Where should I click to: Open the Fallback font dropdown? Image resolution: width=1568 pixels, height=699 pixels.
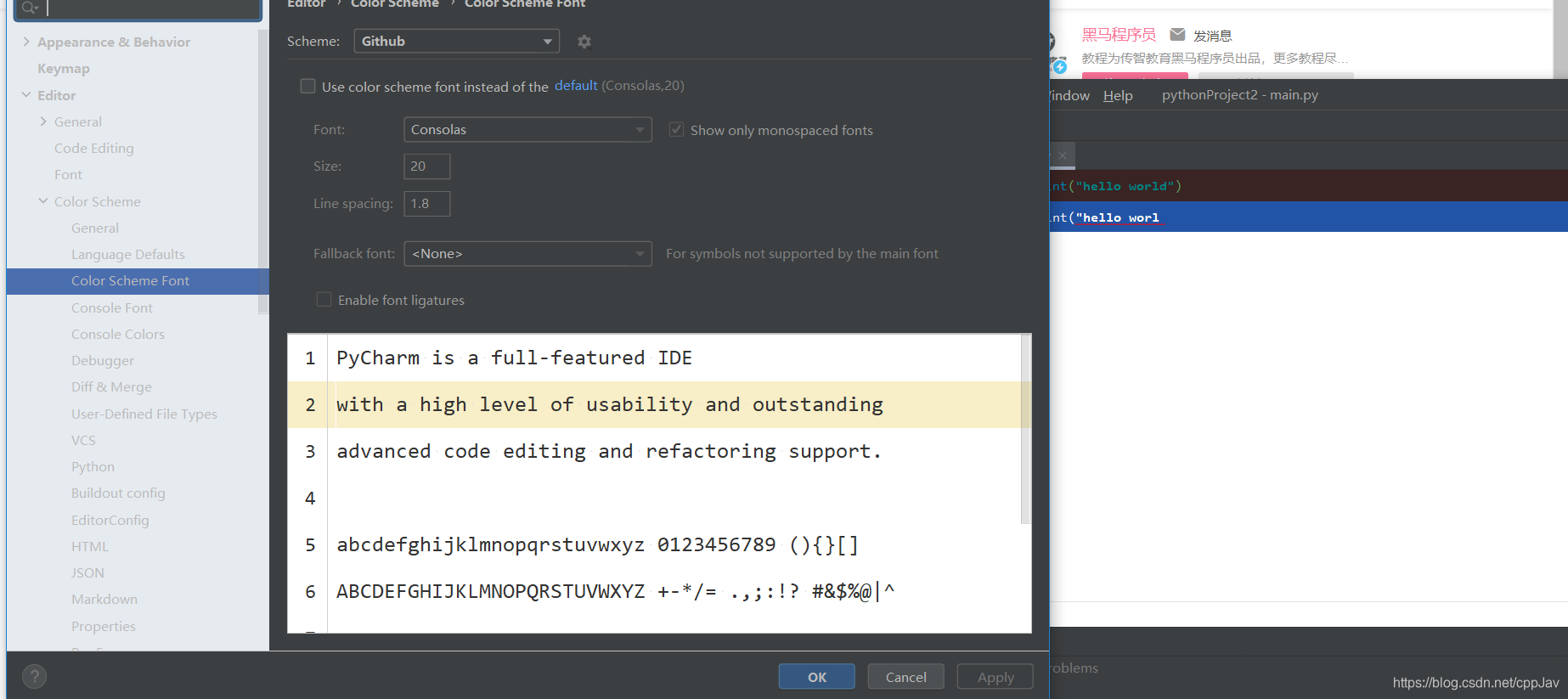pyautogui.click(x=527, y=253)
